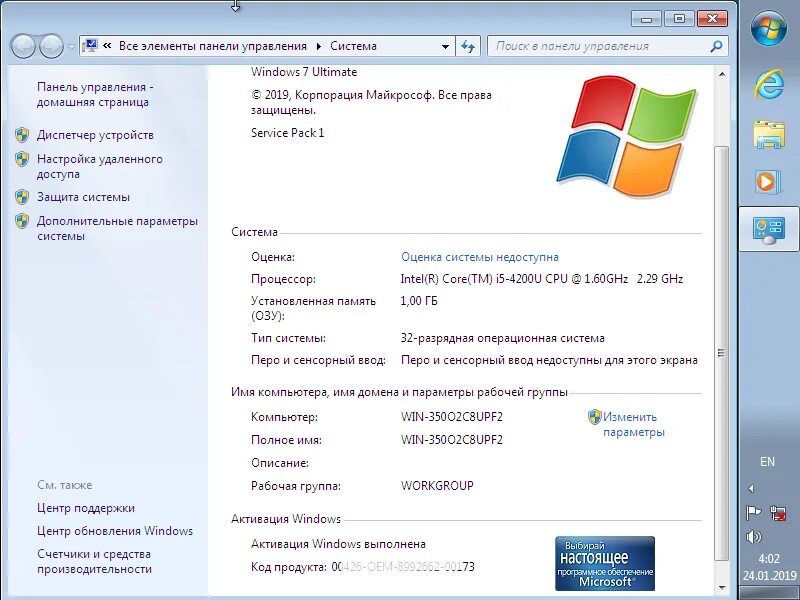Click shield icon beside Защита системы
The height and width of the screenshot is (600, 800).
click(22, 197)
